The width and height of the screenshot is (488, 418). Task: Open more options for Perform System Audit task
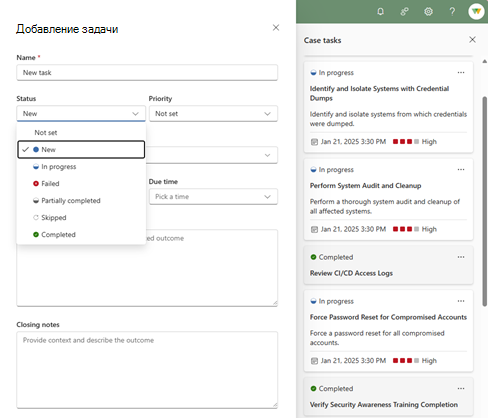(461, 170)
